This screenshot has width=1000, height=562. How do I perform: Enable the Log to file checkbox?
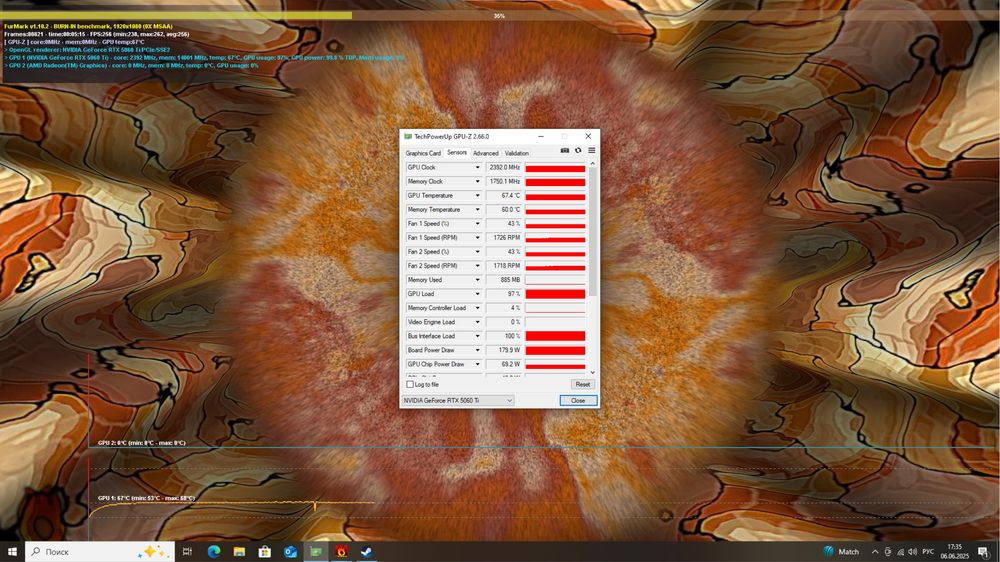(x=410, y=385)
